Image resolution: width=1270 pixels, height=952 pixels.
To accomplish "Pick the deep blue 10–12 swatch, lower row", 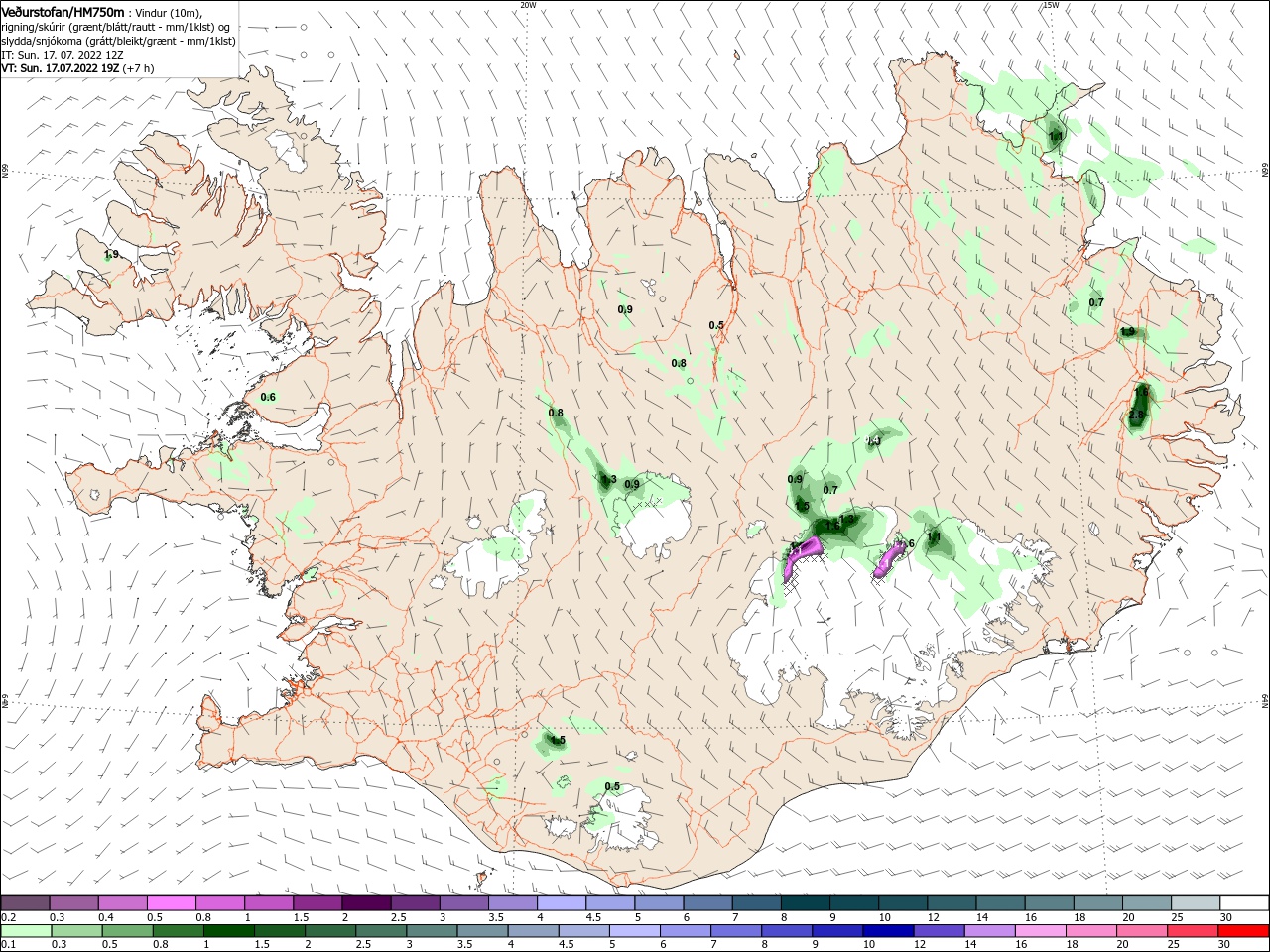I will click(889, 931).
